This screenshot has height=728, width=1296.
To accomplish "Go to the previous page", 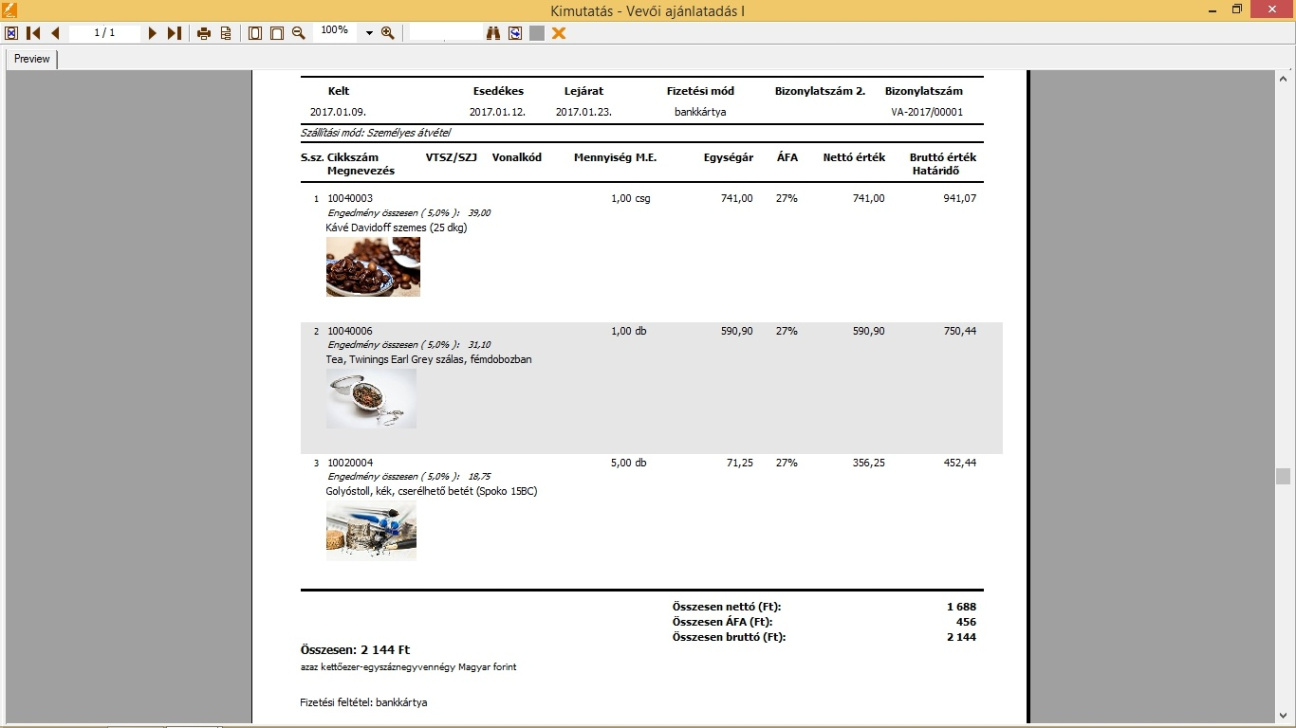I will click(x=55, y=33).
